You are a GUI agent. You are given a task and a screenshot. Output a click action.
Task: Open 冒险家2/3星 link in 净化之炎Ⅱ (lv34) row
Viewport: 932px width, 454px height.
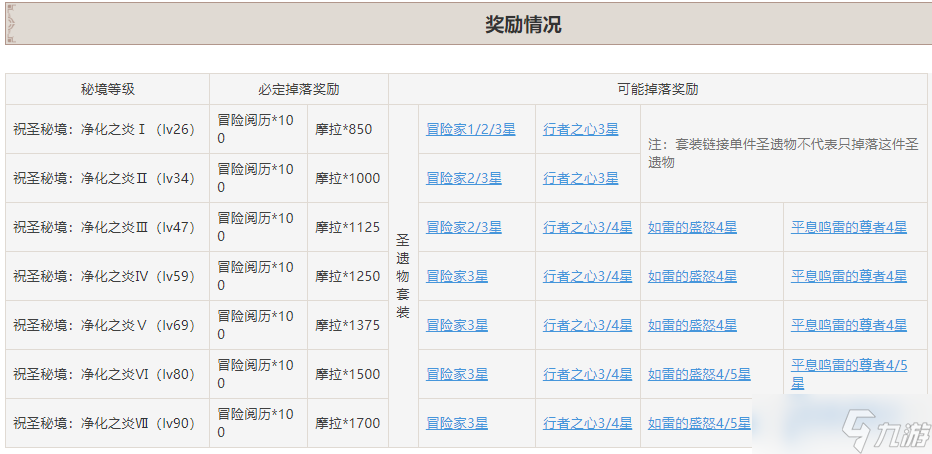[464, 178]
